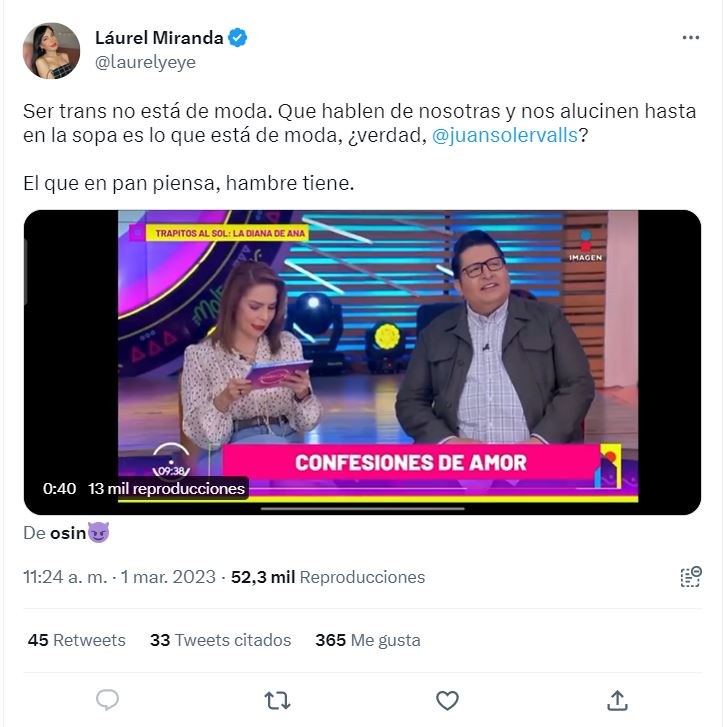View the 365 Me gusta list
724x727 pixels.
368,640
